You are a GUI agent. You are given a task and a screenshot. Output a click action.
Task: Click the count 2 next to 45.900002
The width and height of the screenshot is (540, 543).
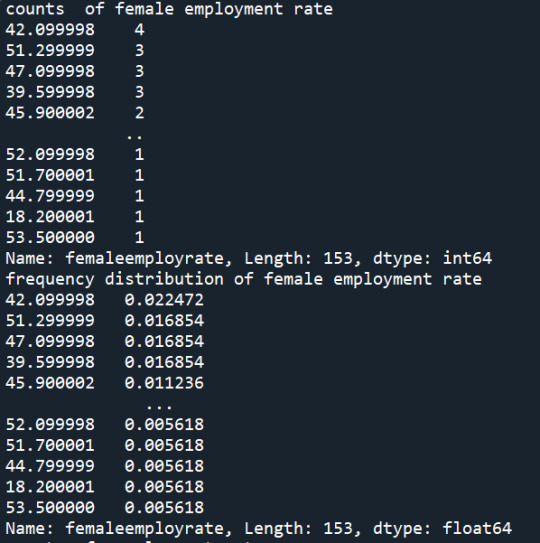[x=139, y=113]
